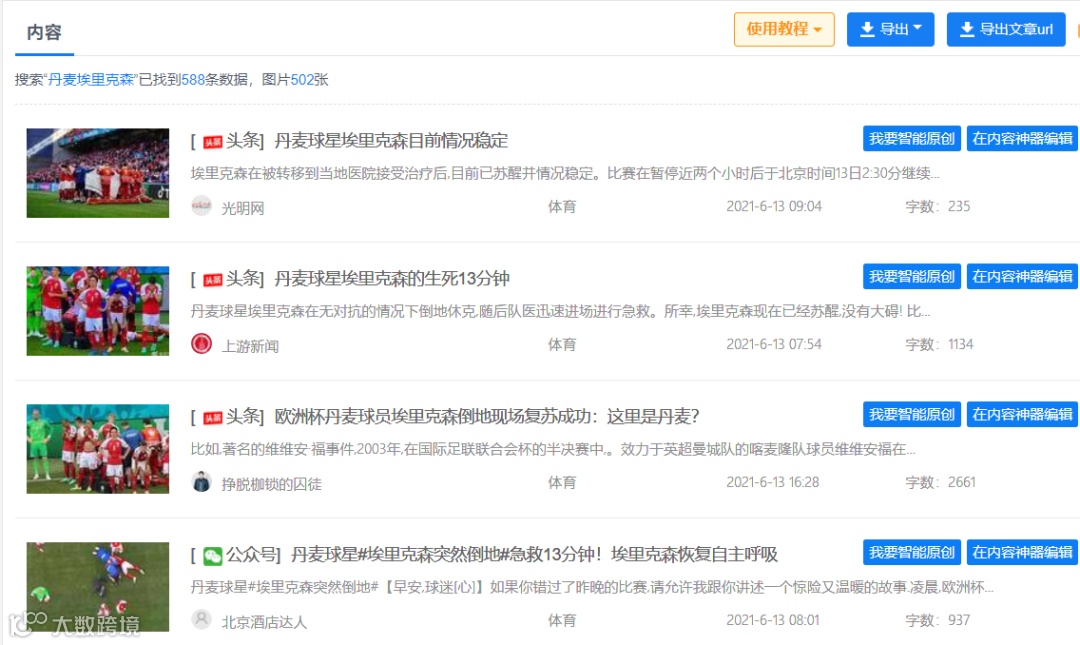Click the 上游新闻 red avatar icon
Image resolution: width=1080 pixels, height=645 pixels.
pyautogui.click(x=201, y=343)
